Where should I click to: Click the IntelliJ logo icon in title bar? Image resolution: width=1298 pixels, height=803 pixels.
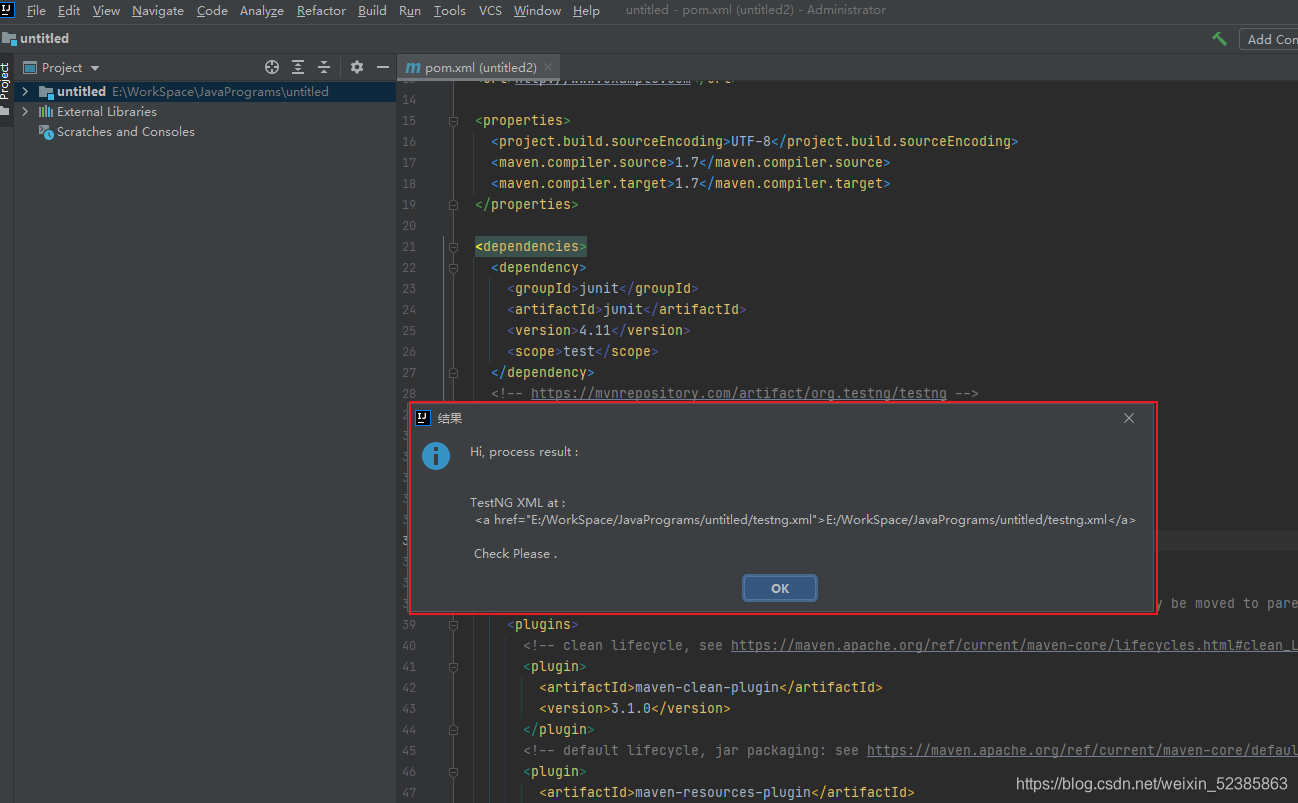tap(8, 9)
